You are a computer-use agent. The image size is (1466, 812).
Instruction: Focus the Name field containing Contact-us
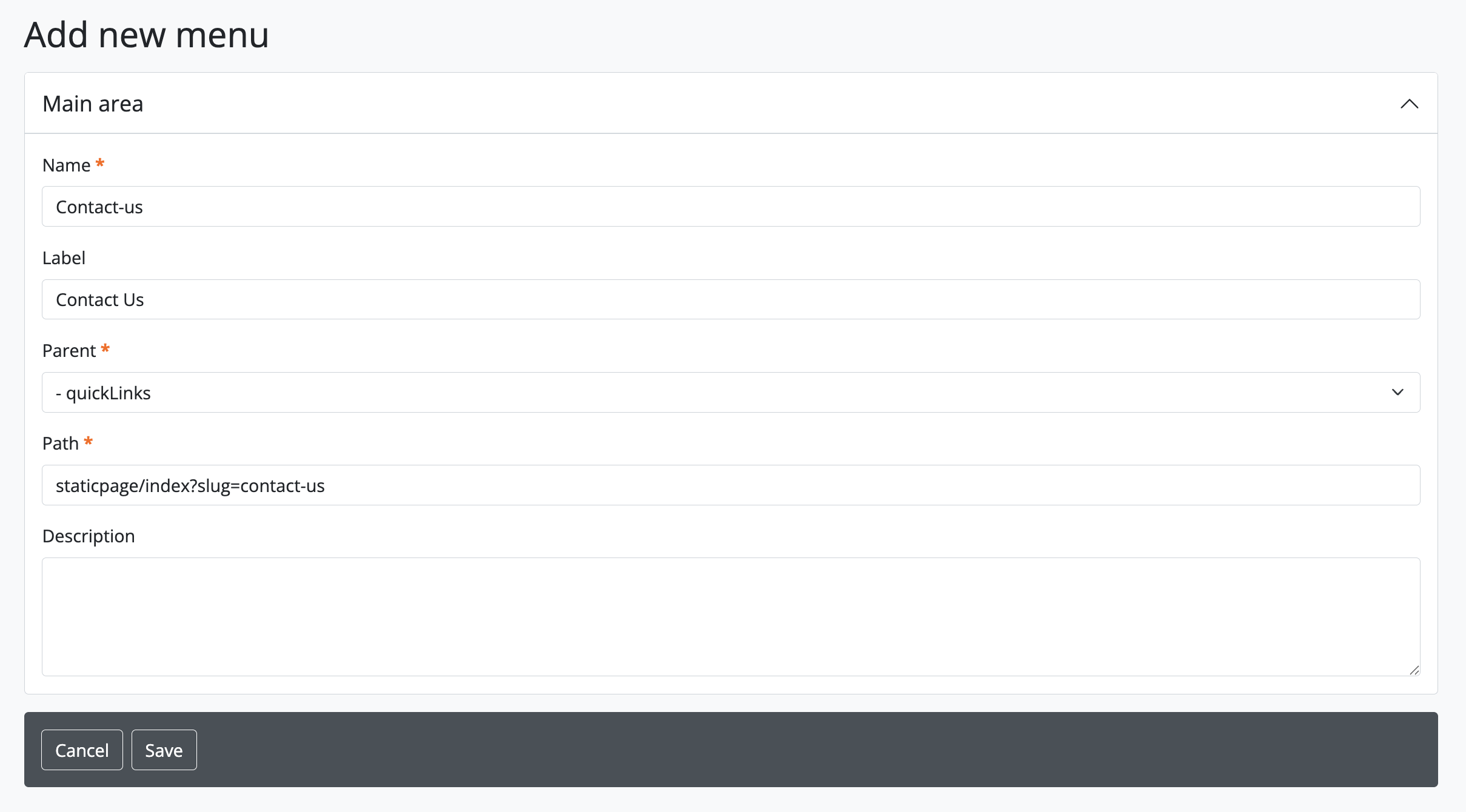point(731,207)
